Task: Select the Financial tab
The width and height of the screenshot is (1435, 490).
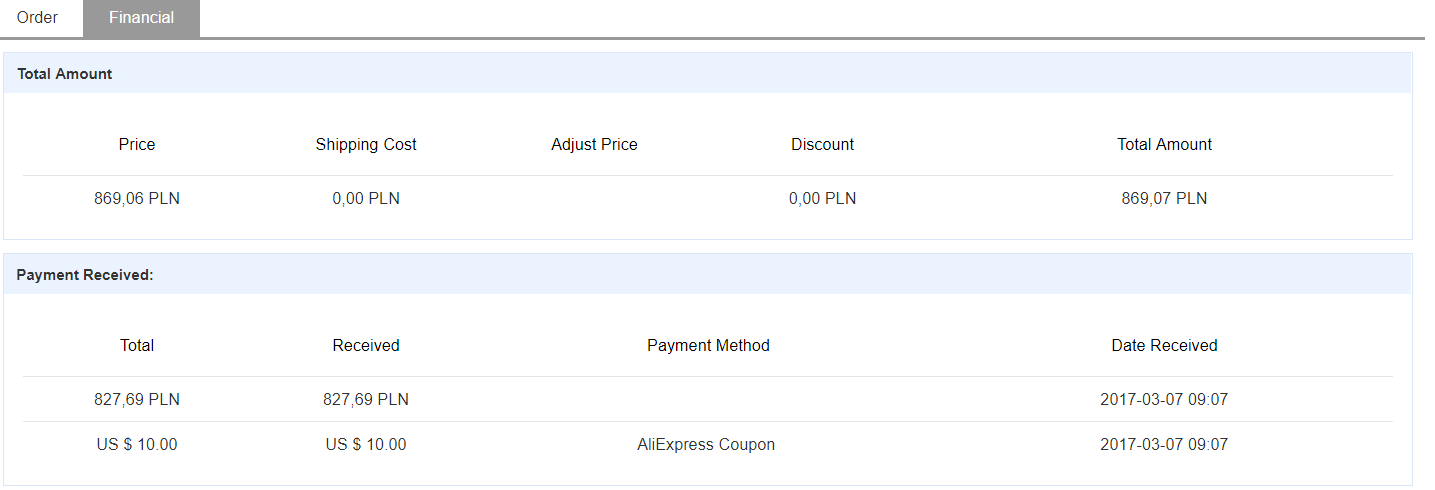Action: [x=141, y=18]
